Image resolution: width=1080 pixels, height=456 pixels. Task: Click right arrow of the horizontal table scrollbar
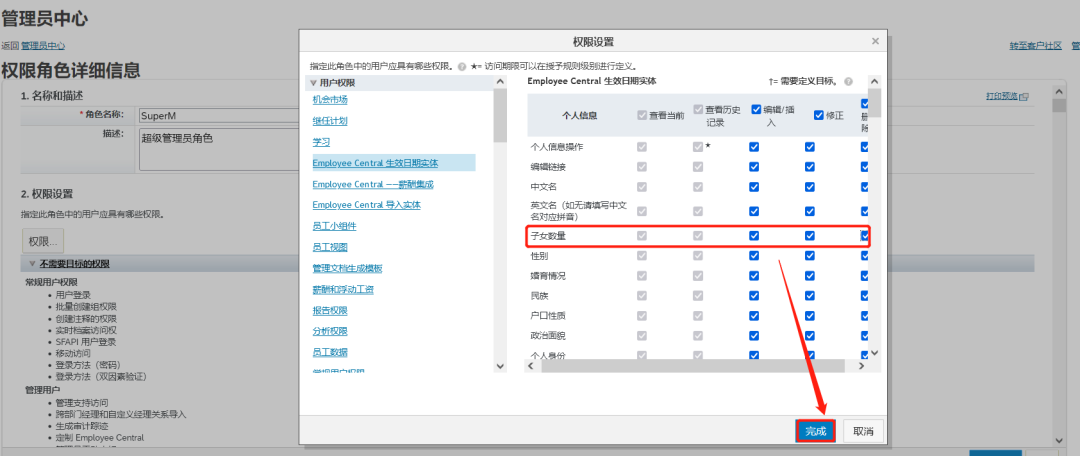coord(861,366)
